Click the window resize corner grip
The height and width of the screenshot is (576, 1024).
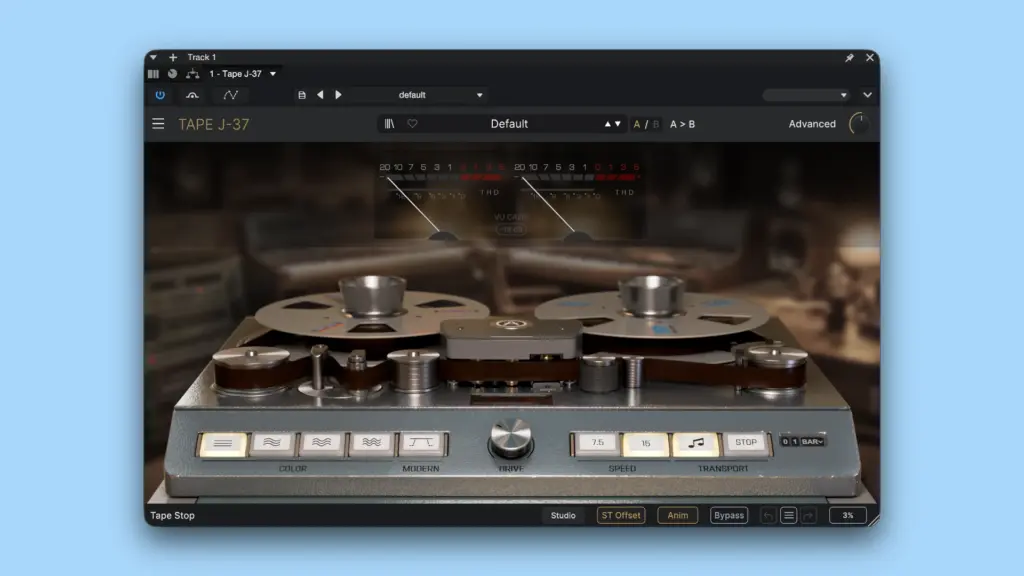874,520
